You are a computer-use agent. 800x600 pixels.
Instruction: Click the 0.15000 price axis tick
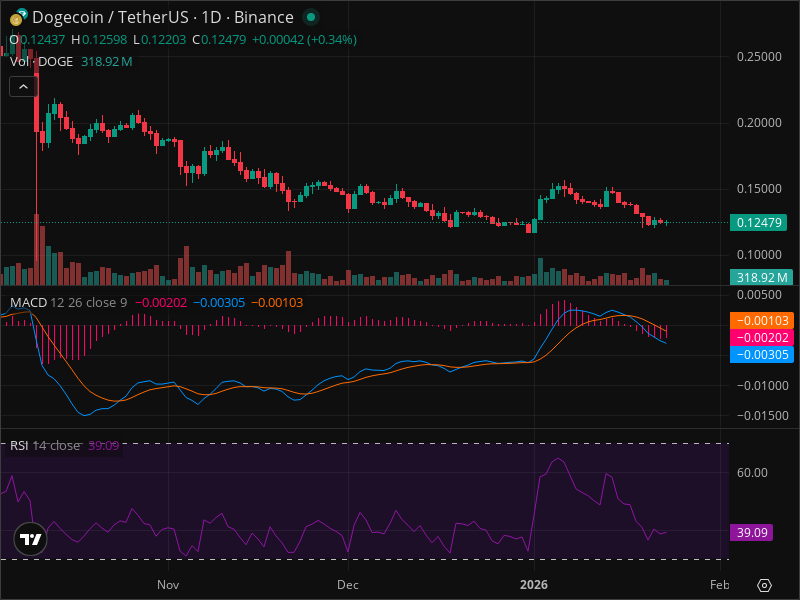tap(759, 189)
